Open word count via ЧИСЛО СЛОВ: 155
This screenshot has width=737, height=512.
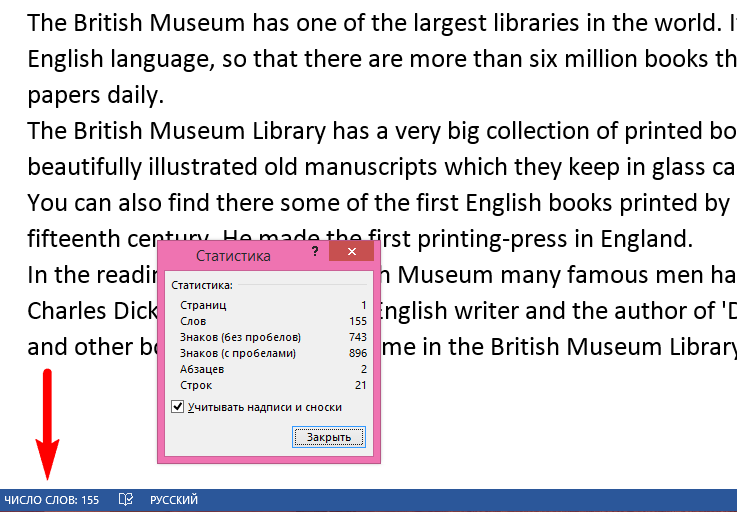click(52, 500)
